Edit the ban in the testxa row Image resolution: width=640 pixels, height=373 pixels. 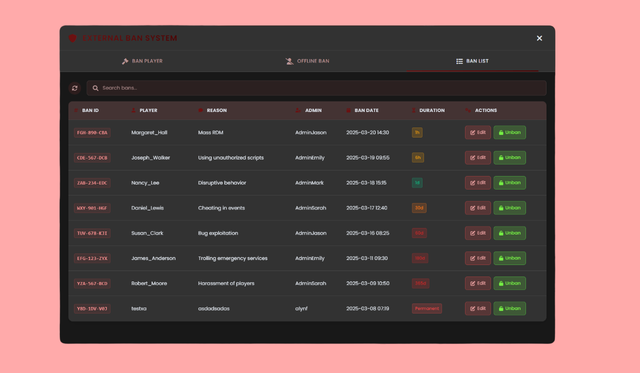pos(478,309)
